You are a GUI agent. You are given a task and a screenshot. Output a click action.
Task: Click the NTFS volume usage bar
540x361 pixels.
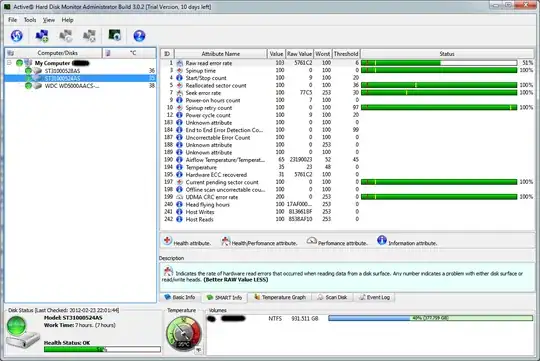(x=430, y=318)
